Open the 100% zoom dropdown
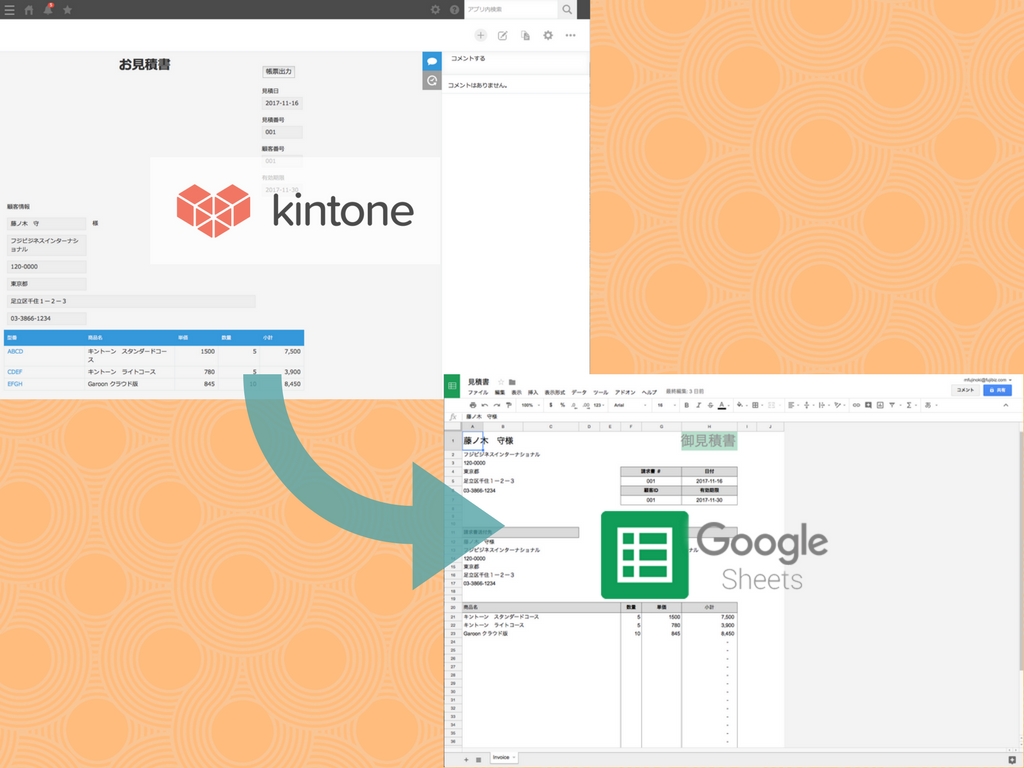 pos(529,405)
